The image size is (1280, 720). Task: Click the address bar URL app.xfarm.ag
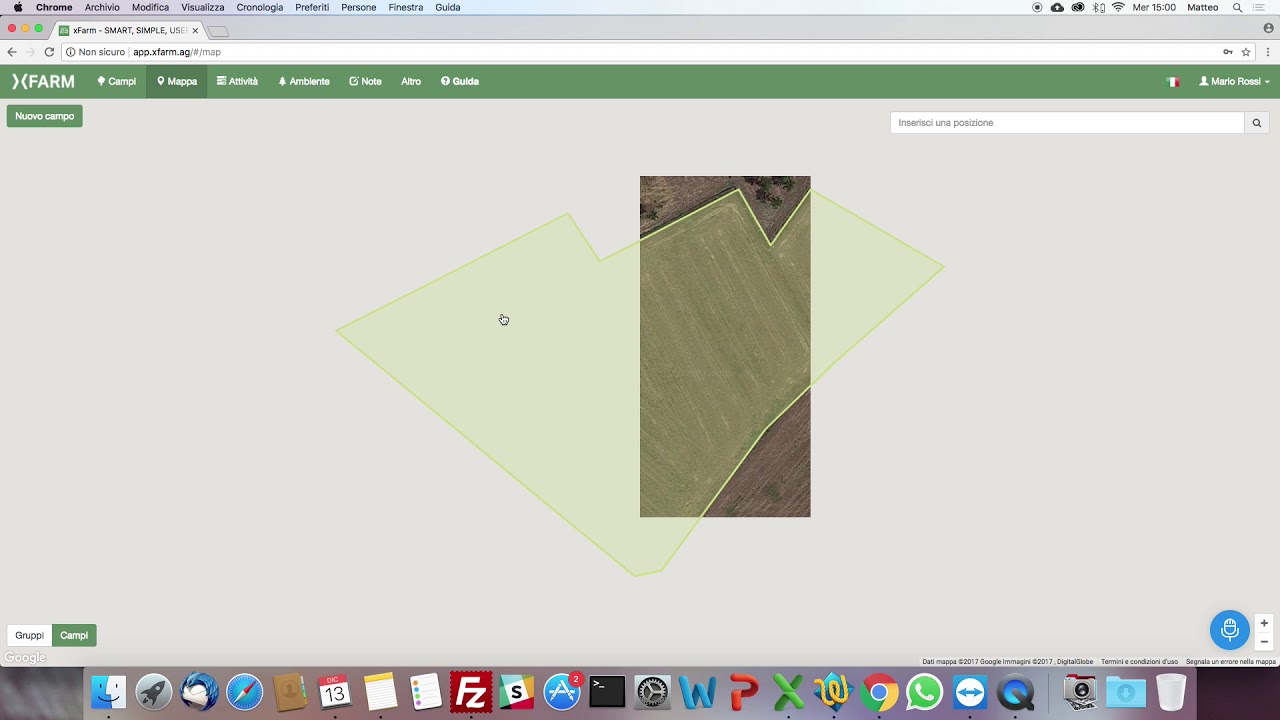click(x=177, y=52)
